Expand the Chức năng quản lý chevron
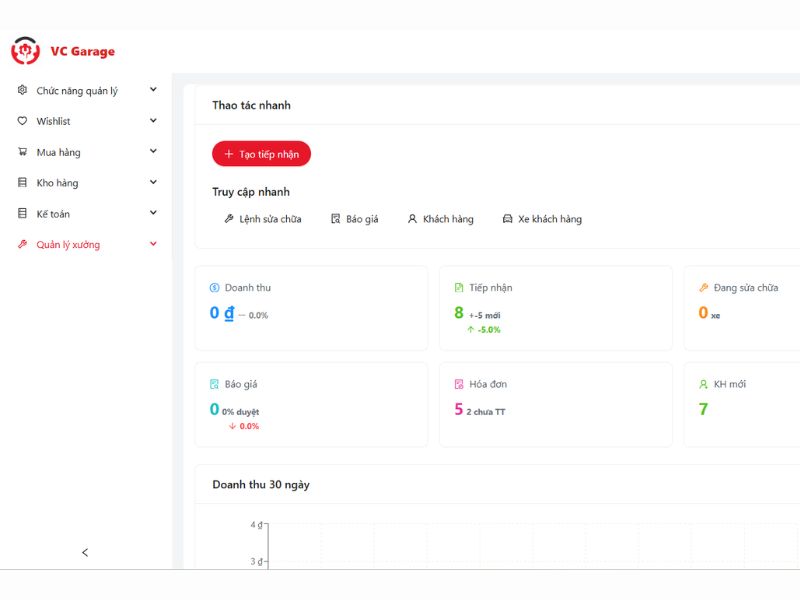The height and width of the screenshot is (600, 800). 153,90
